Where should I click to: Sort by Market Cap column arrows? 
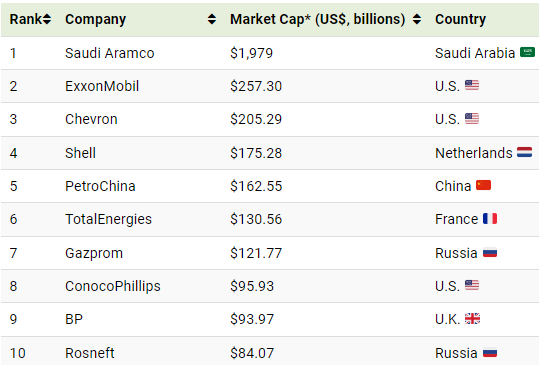[417, 19]
